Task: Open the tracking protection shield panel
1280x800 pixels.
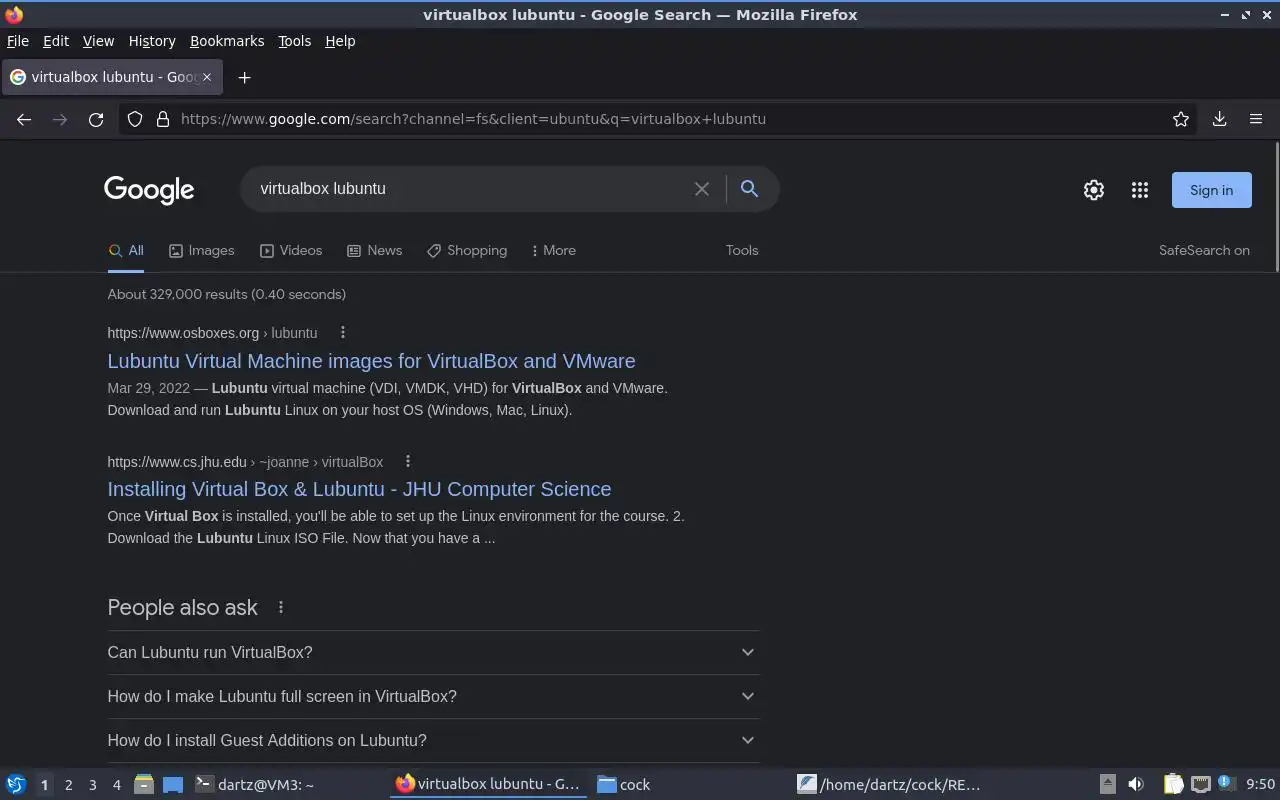Action: [x=135, y=119]
